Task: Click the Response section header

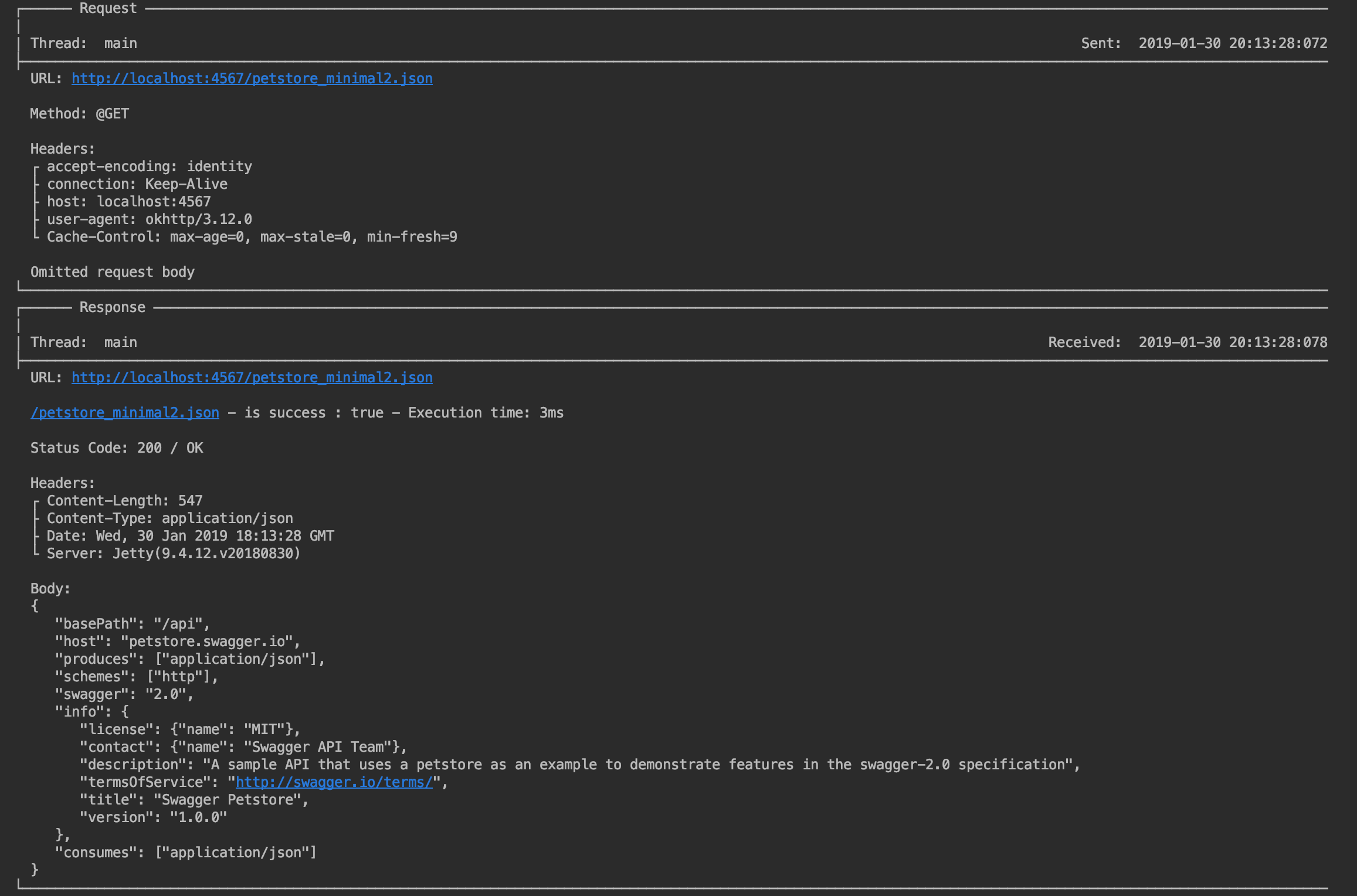Action: pos(112,307)
